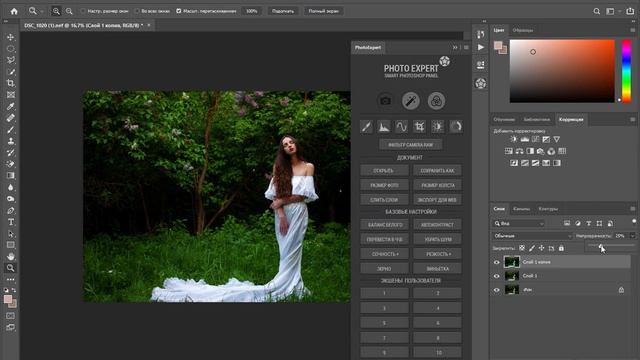
Task: Add Brightness/Contrast adjustment (sun icon)
Action: (x=513, y=140)
